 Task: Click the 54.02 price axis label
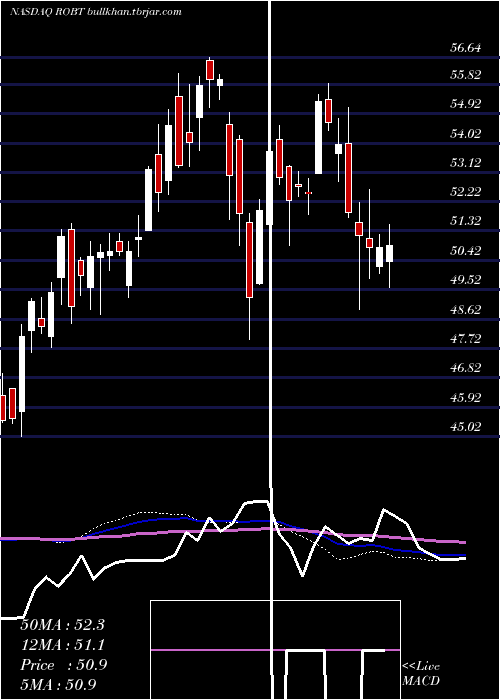466,133
